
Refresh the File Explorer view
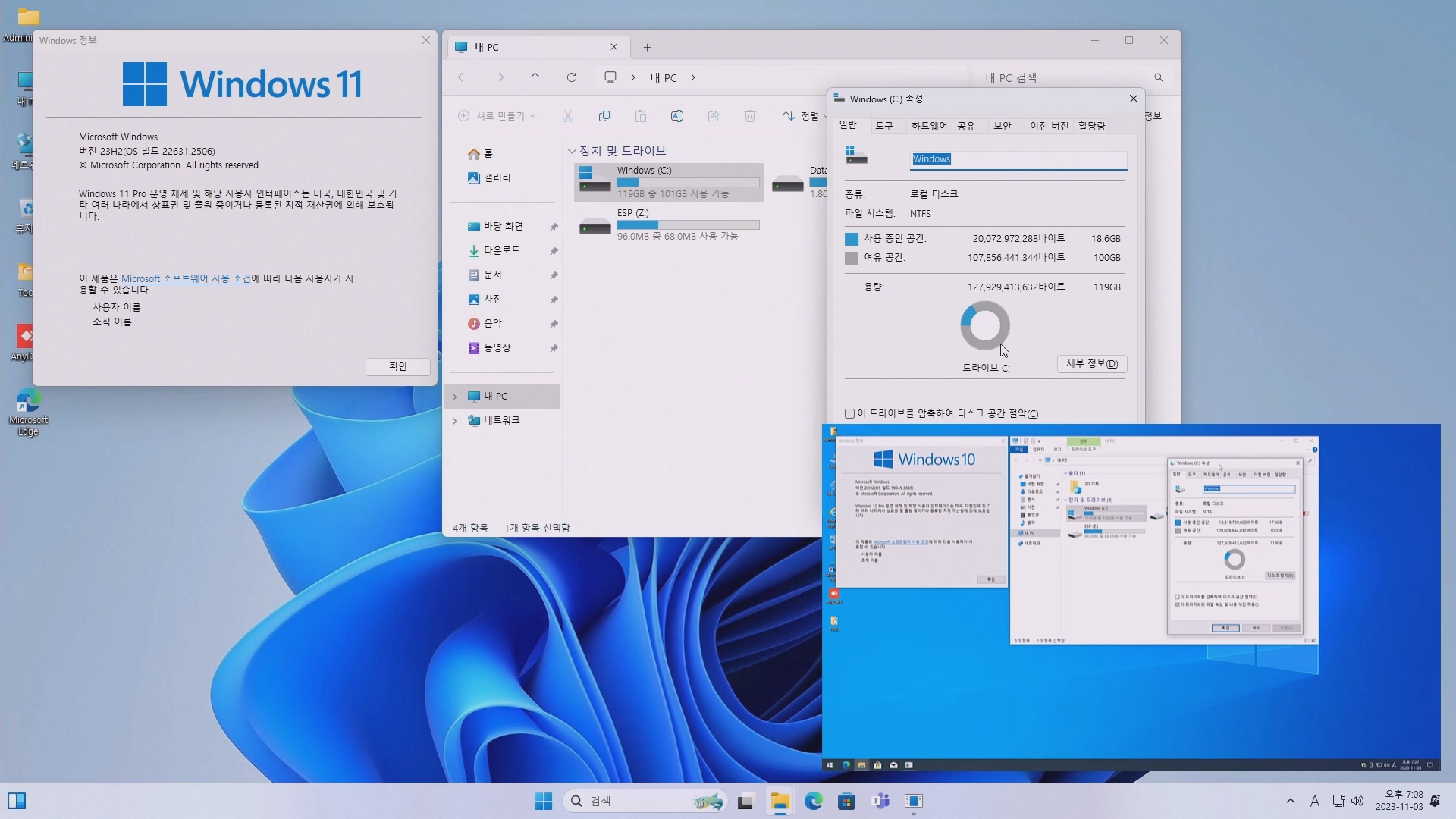point(572,77)
